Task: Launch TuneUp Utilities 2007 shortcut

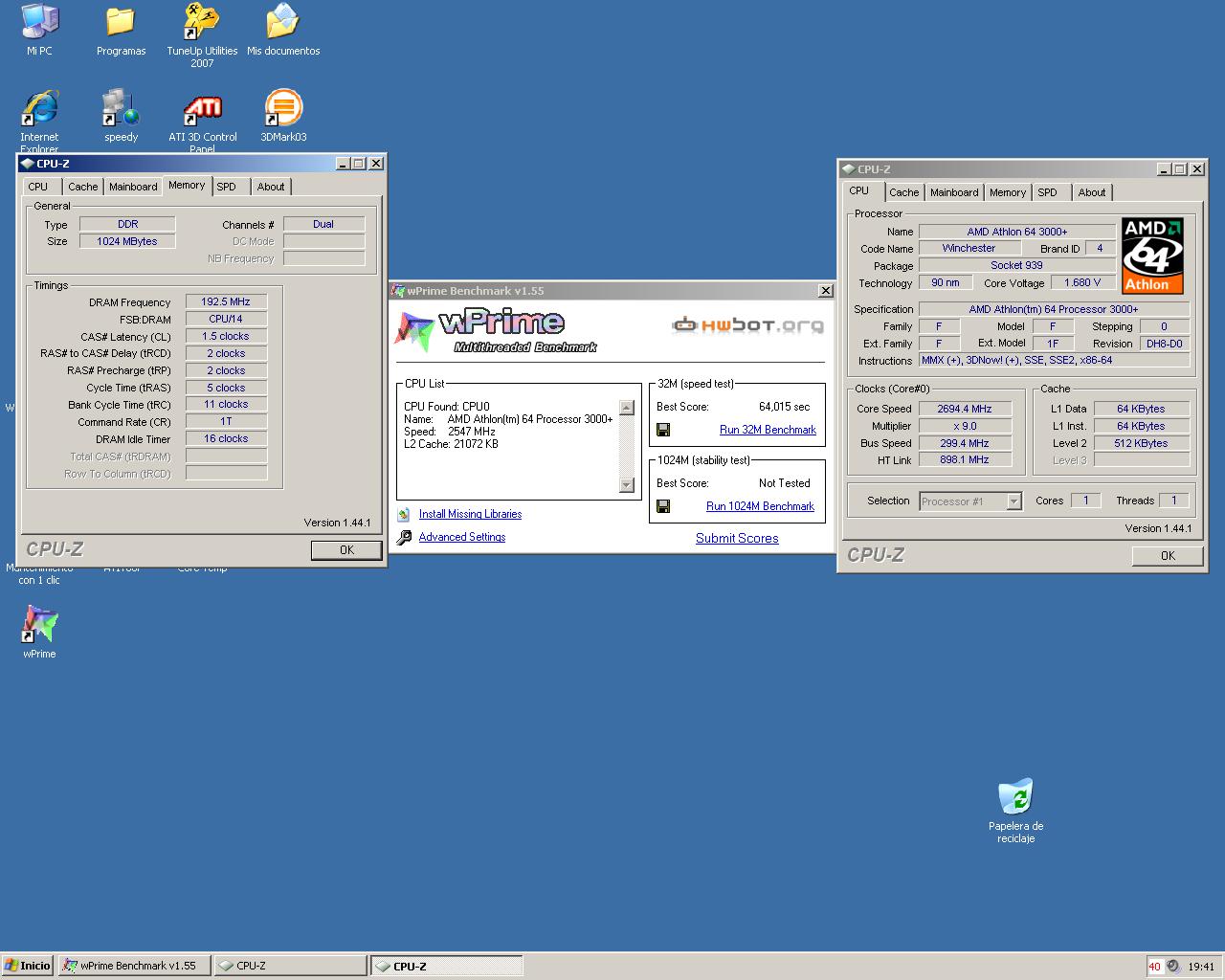Action: point(202,23)
